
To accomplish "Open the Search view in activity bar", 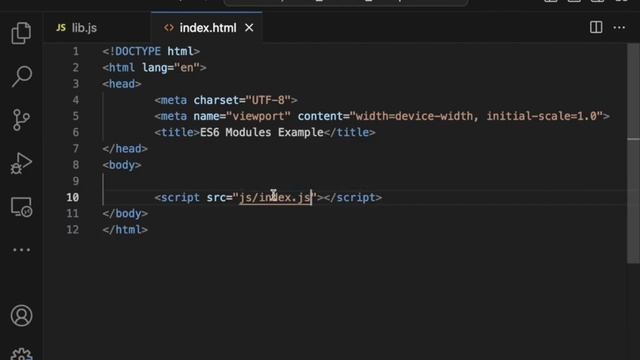I will pos(21,76).
